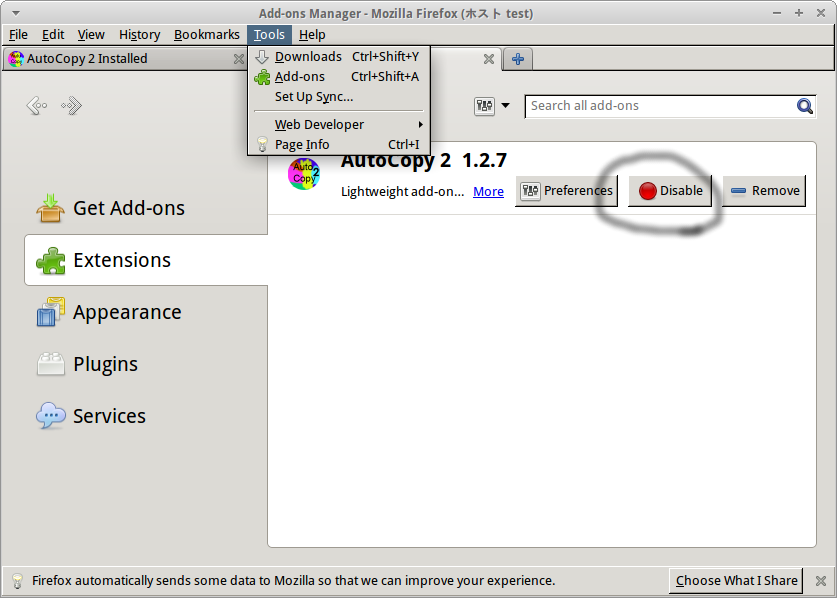Focus the Search all add-ons field

[x=670, y=106]
